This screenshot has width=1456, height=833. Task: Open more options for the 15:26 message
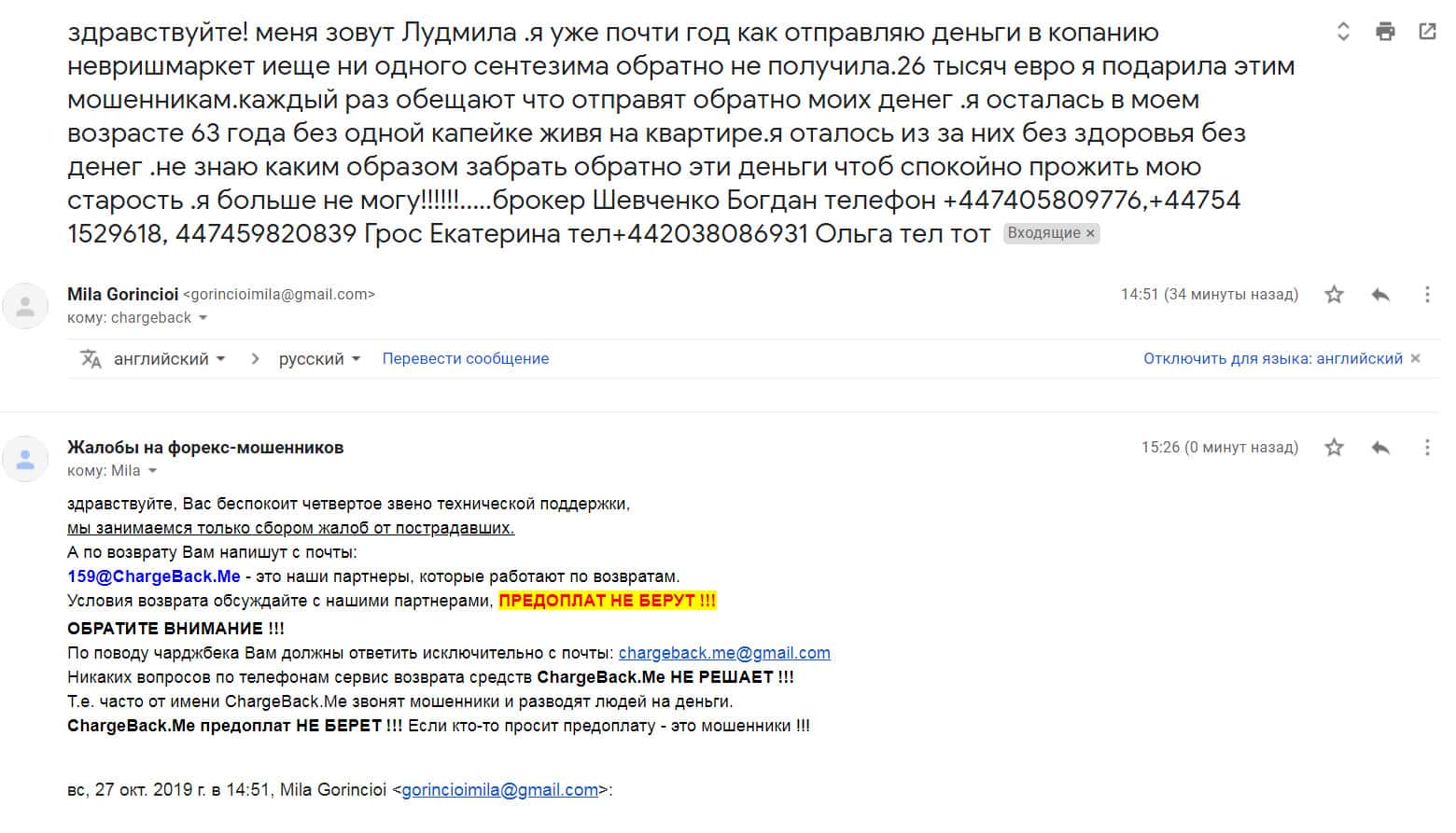tap(1426, 448)
